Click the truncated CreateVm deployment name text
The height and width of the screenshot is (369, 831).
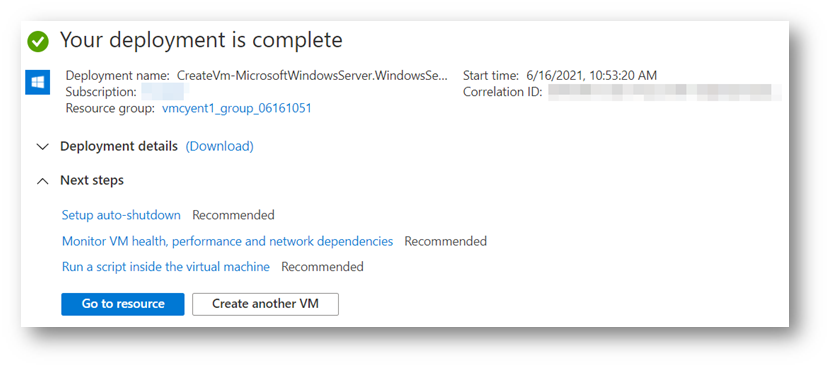click(312, 76)
